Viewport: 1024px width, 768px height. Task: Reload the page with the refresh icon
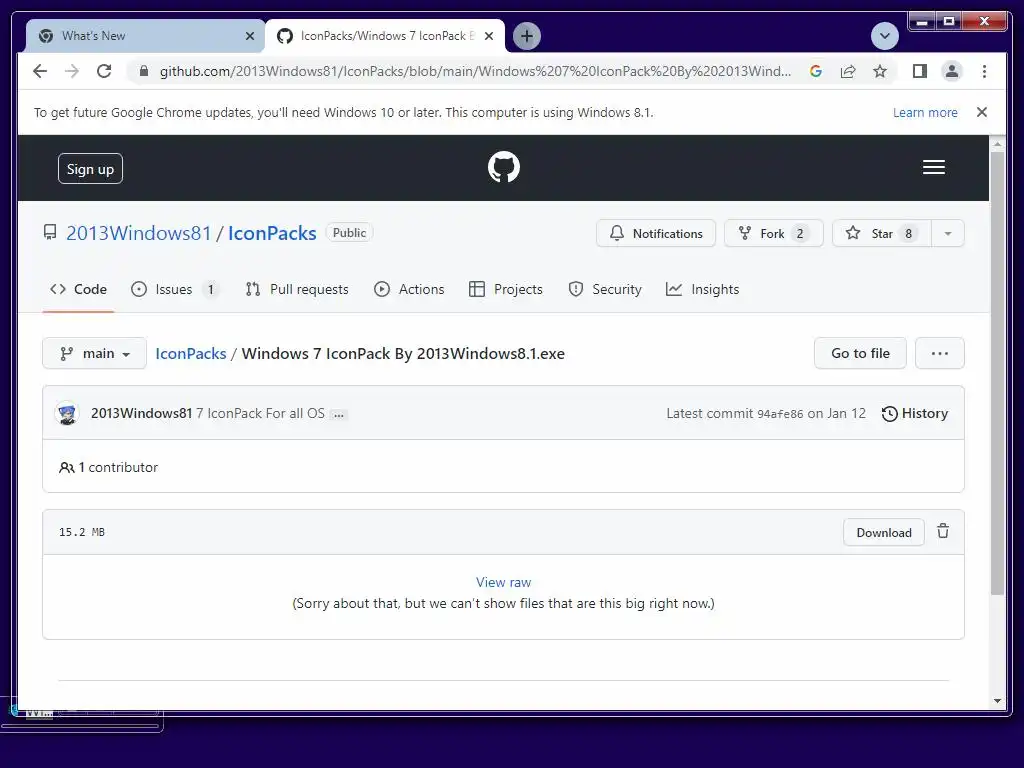[104, 71]
